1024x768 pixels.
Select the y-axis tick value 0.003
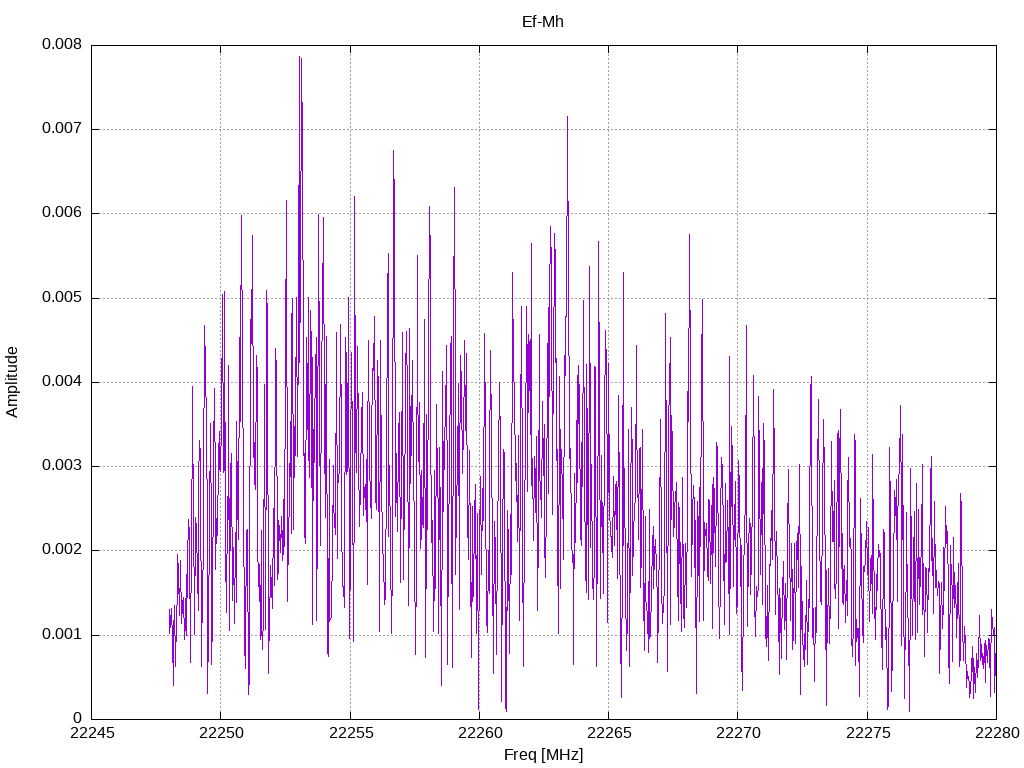point(62,466)
